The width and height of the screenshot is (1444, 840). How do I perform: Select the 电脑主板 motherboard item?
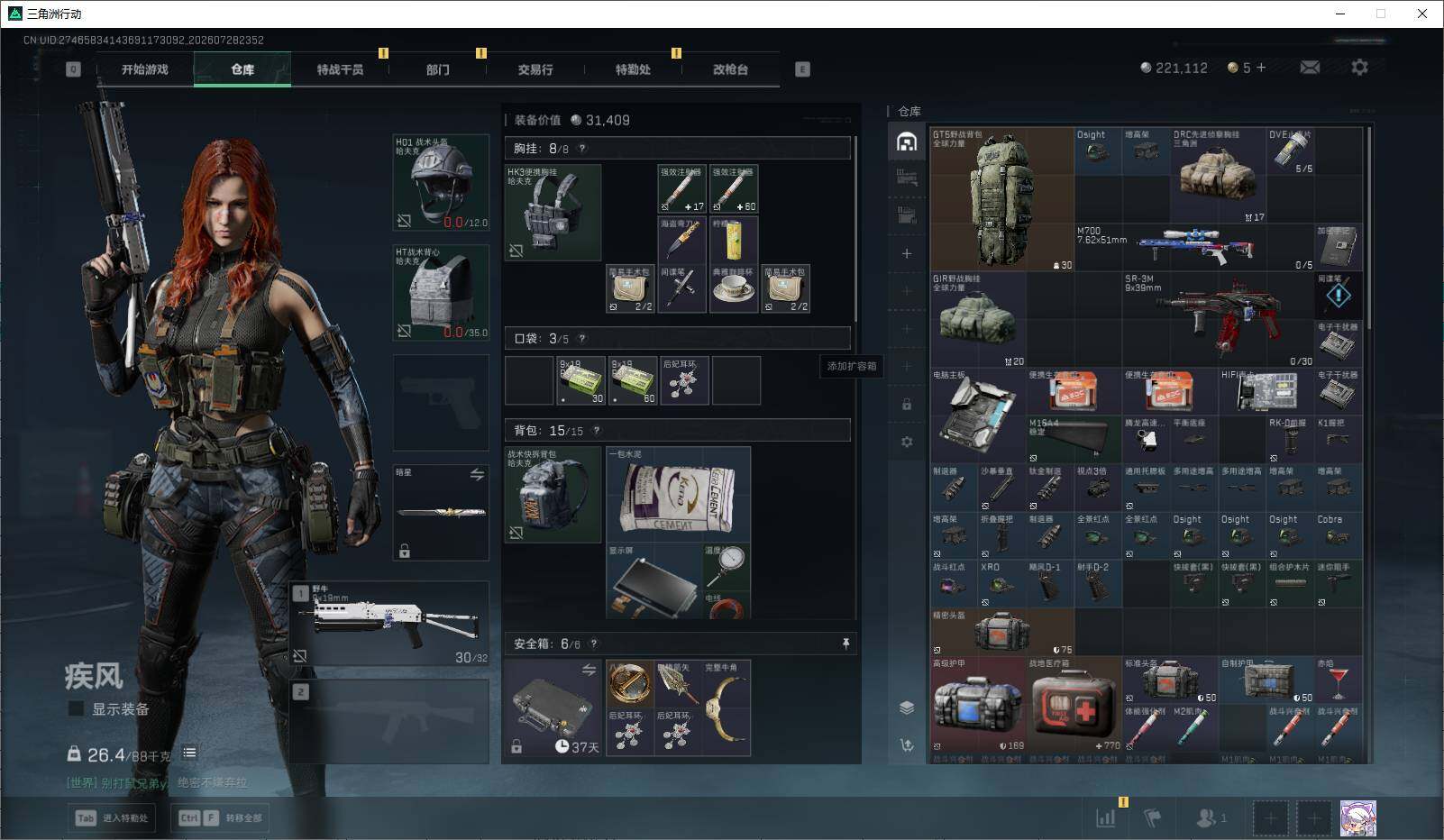(x=979, y=416)
